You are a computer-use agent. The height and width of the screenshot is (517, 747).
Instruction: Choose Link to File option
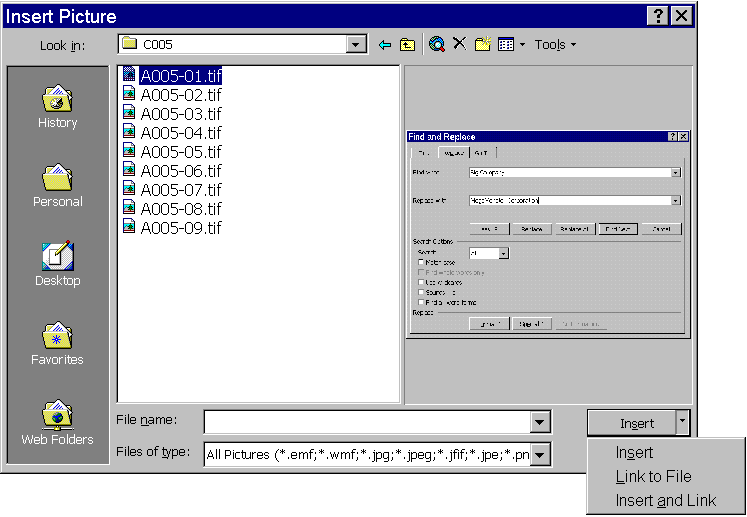653,477
